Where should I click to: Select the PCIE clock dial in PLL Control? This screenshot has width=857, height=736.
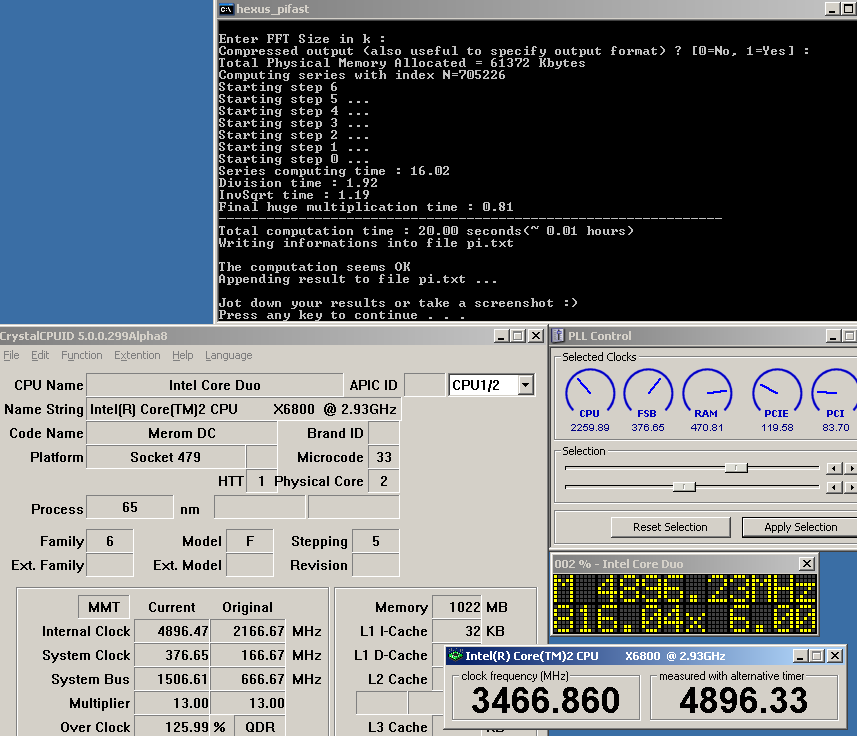777,393
